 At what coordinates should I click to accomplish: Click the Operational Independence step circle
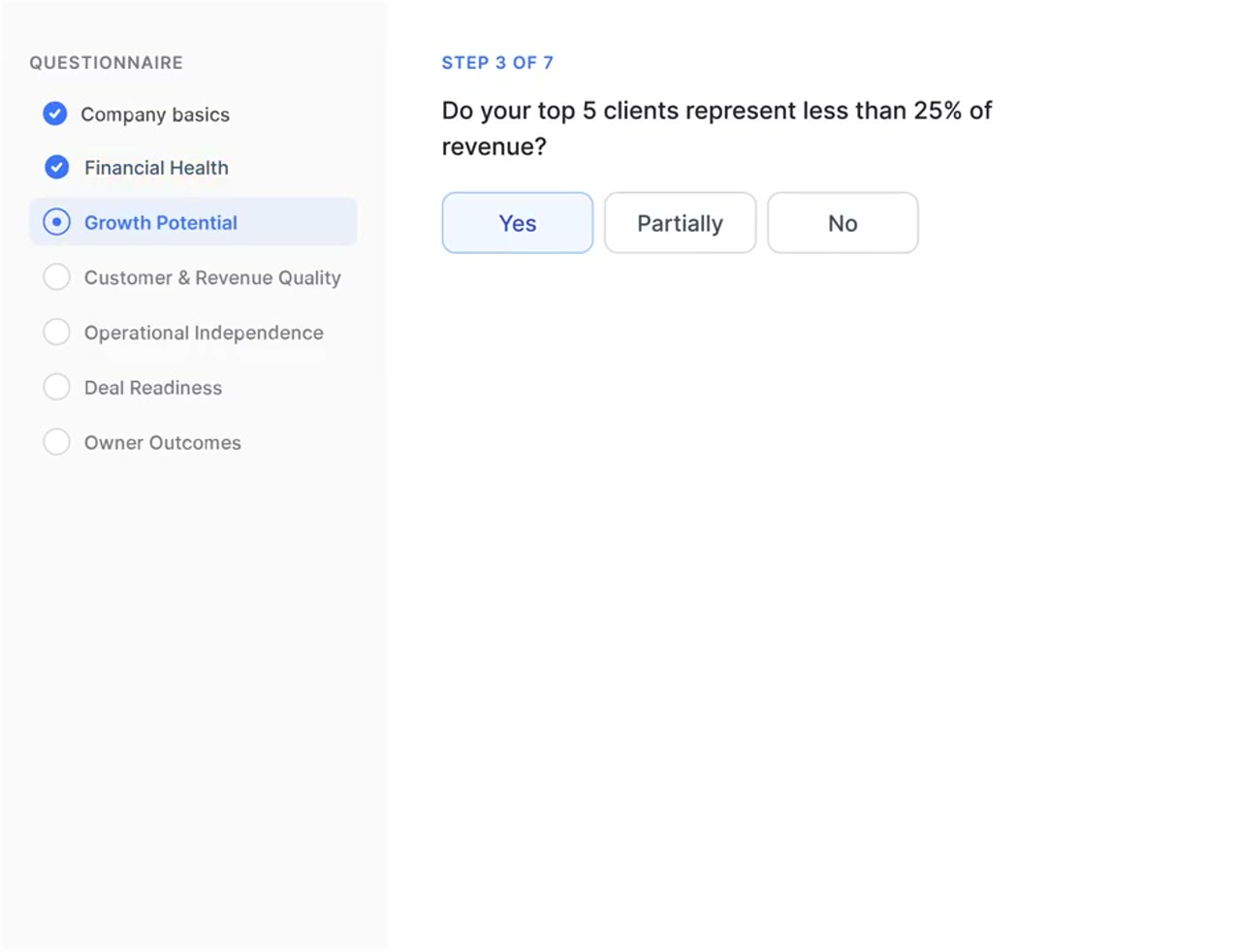(57, 333)
